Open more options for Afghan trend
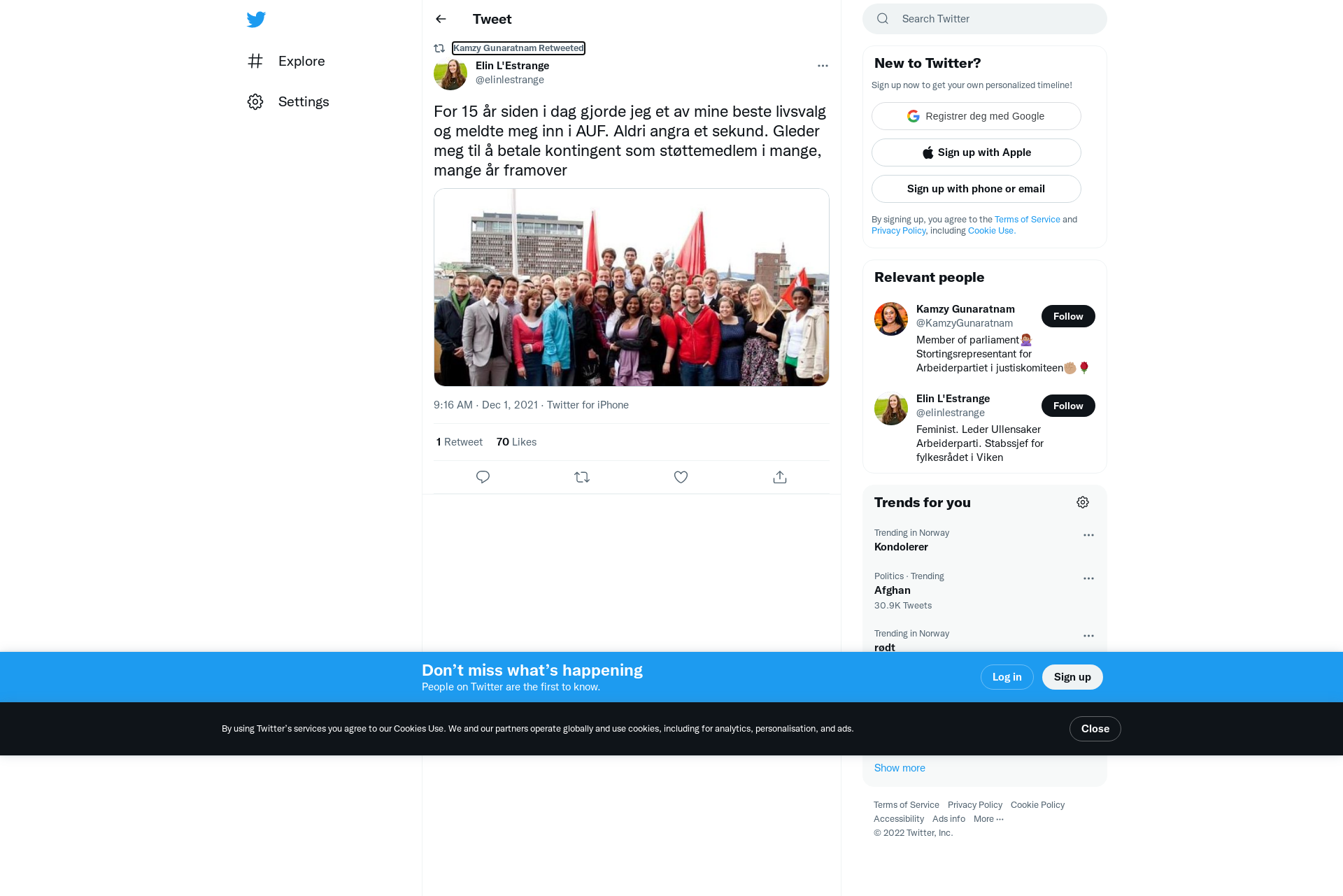The width and height of the screenshot is (1343, 896). (1088, 578)
